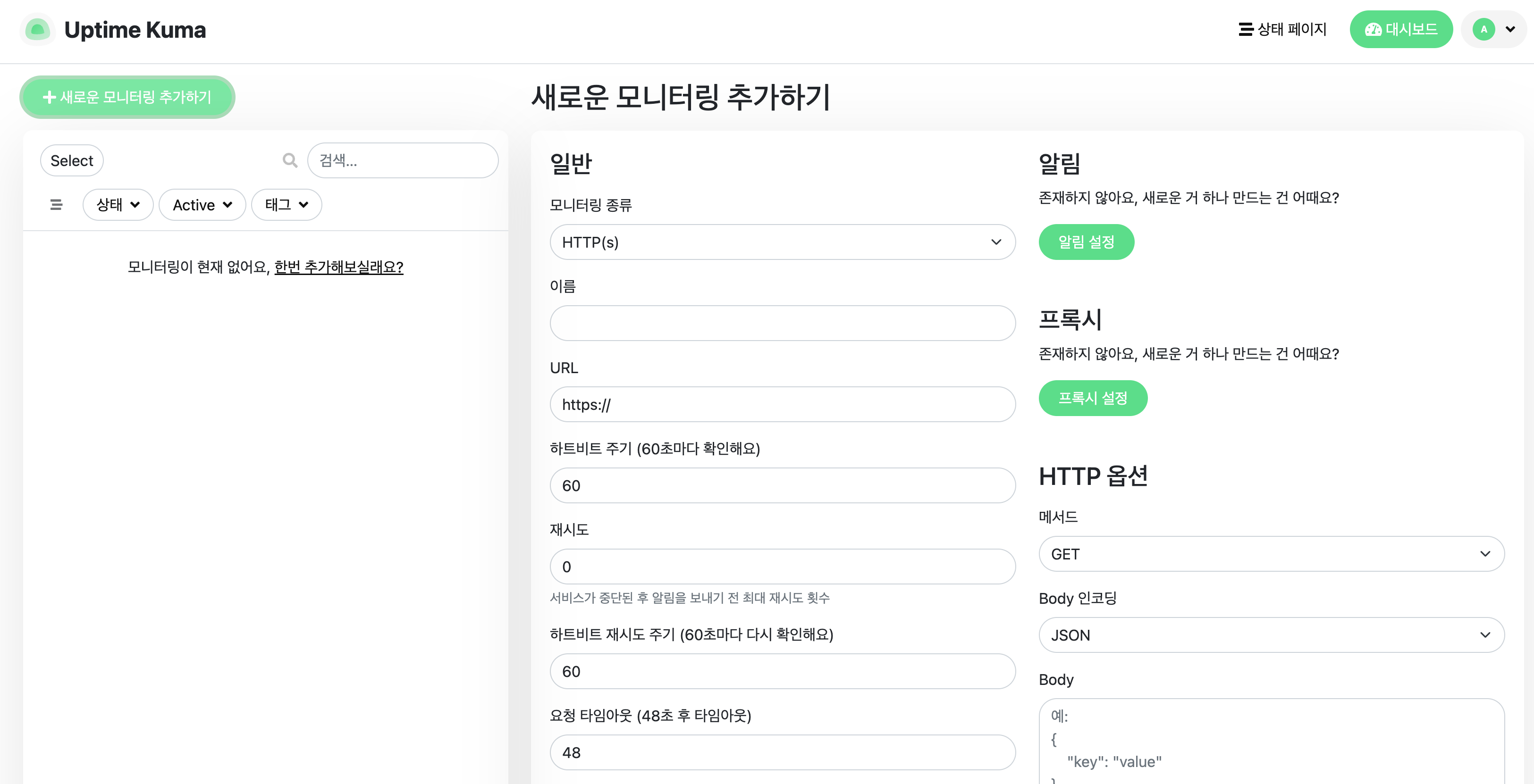Expand the 태그 filter dropdown

pyautogui.click(x=287, y=205)
